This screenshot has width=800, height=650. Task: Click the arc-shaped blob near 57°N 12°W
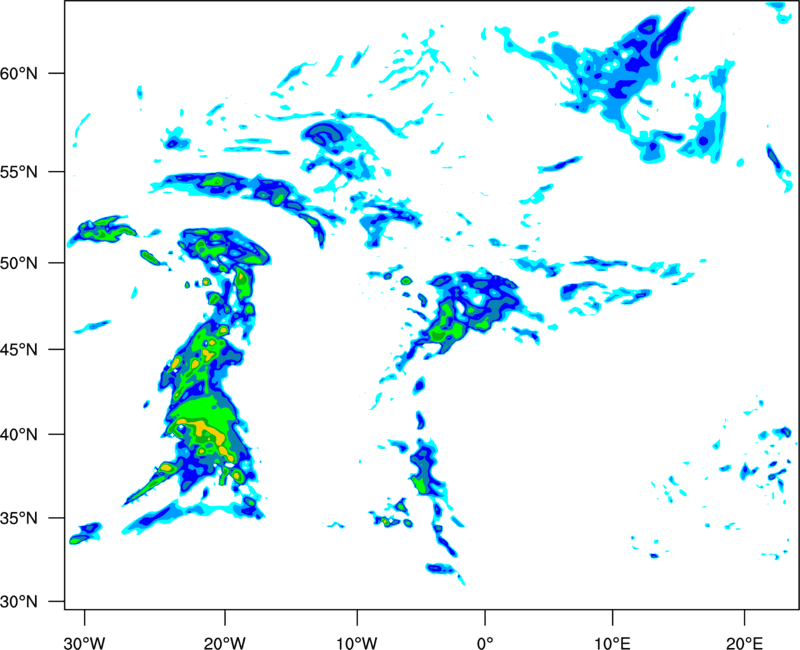click(325, 134)
